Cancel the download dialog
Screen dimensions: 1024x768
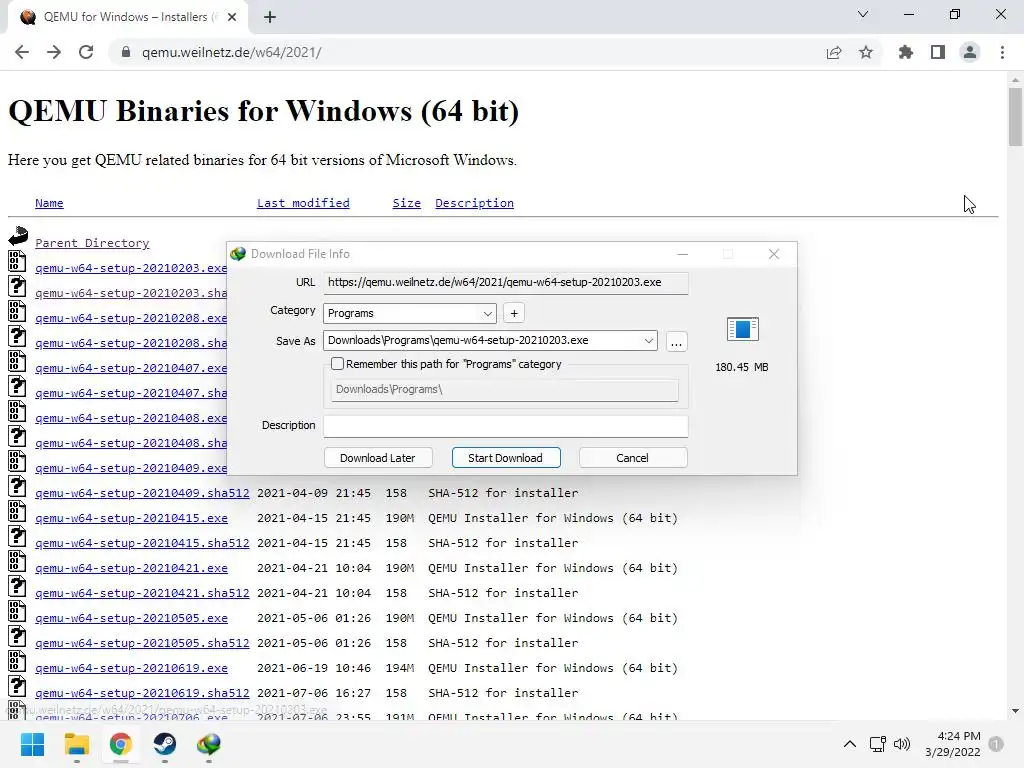[x=633, y=458]
